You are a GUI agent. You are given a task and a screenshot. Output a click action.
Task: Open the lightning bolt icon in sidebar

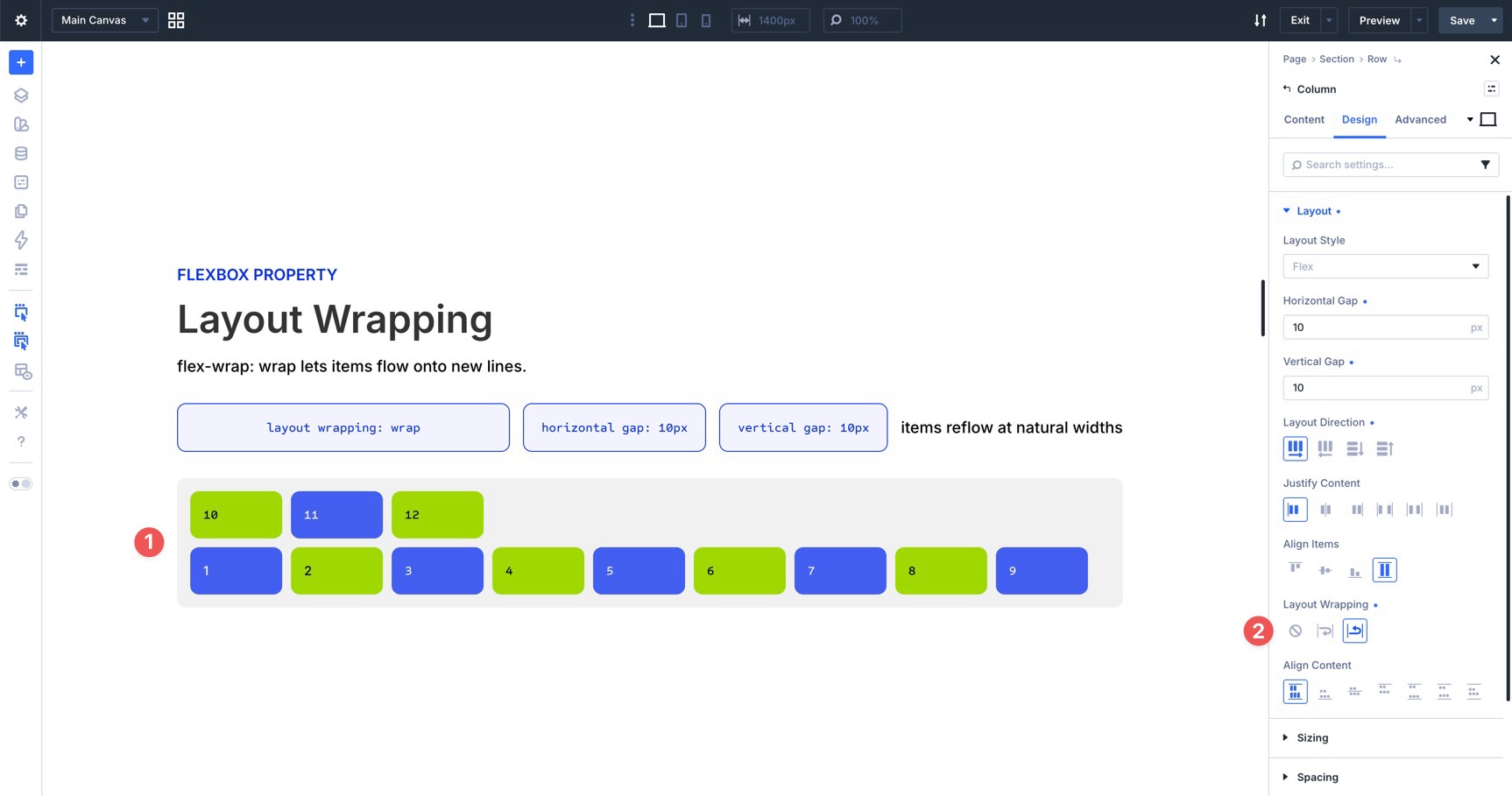click(21, 240)
